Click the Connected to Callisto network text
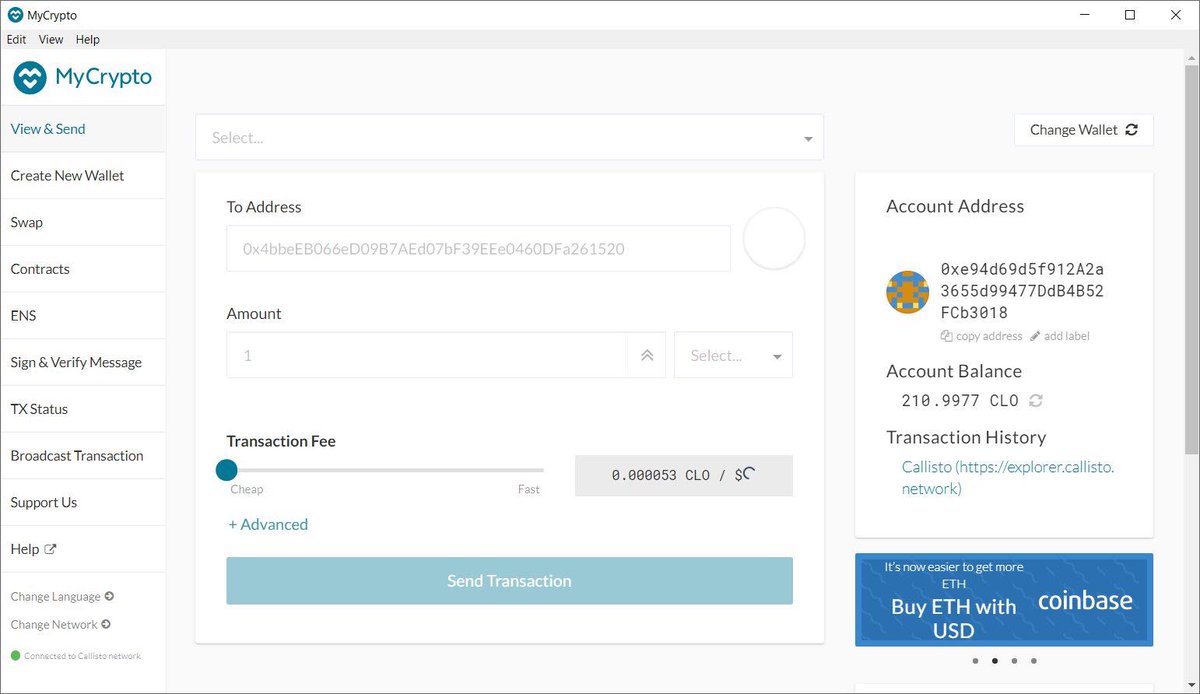The height and width of the screenshot is (694, 1200). [82, 656]
